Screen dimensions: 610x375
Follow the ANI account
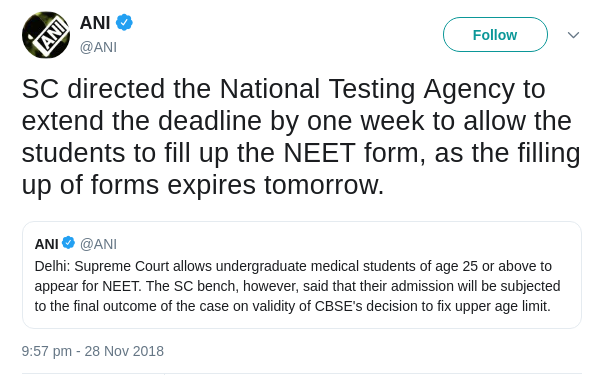coord(495,35)
